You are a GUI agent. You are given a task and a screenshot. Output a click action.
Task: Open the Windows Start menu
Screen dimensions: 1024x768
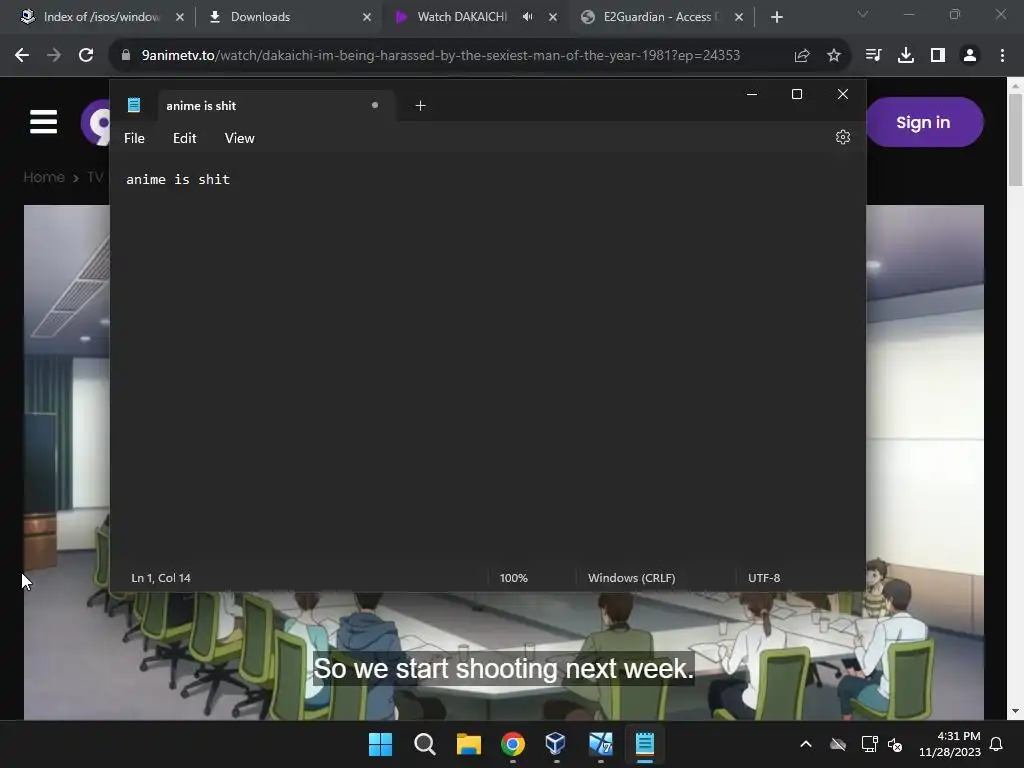point(381,744)
